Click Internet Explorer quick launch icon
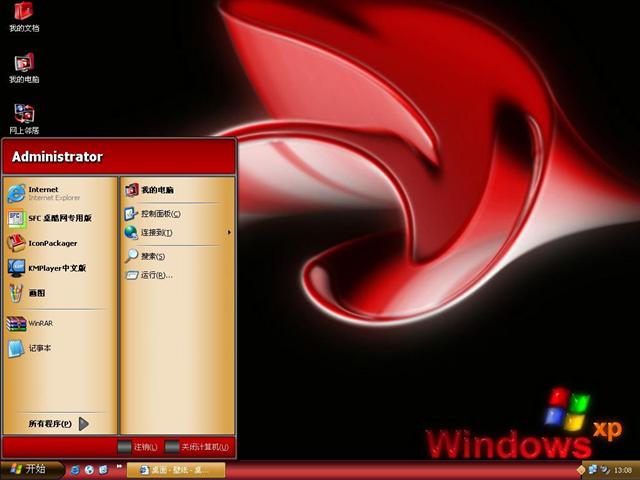The height and width of the screenshot is (480, 640). 75,470
